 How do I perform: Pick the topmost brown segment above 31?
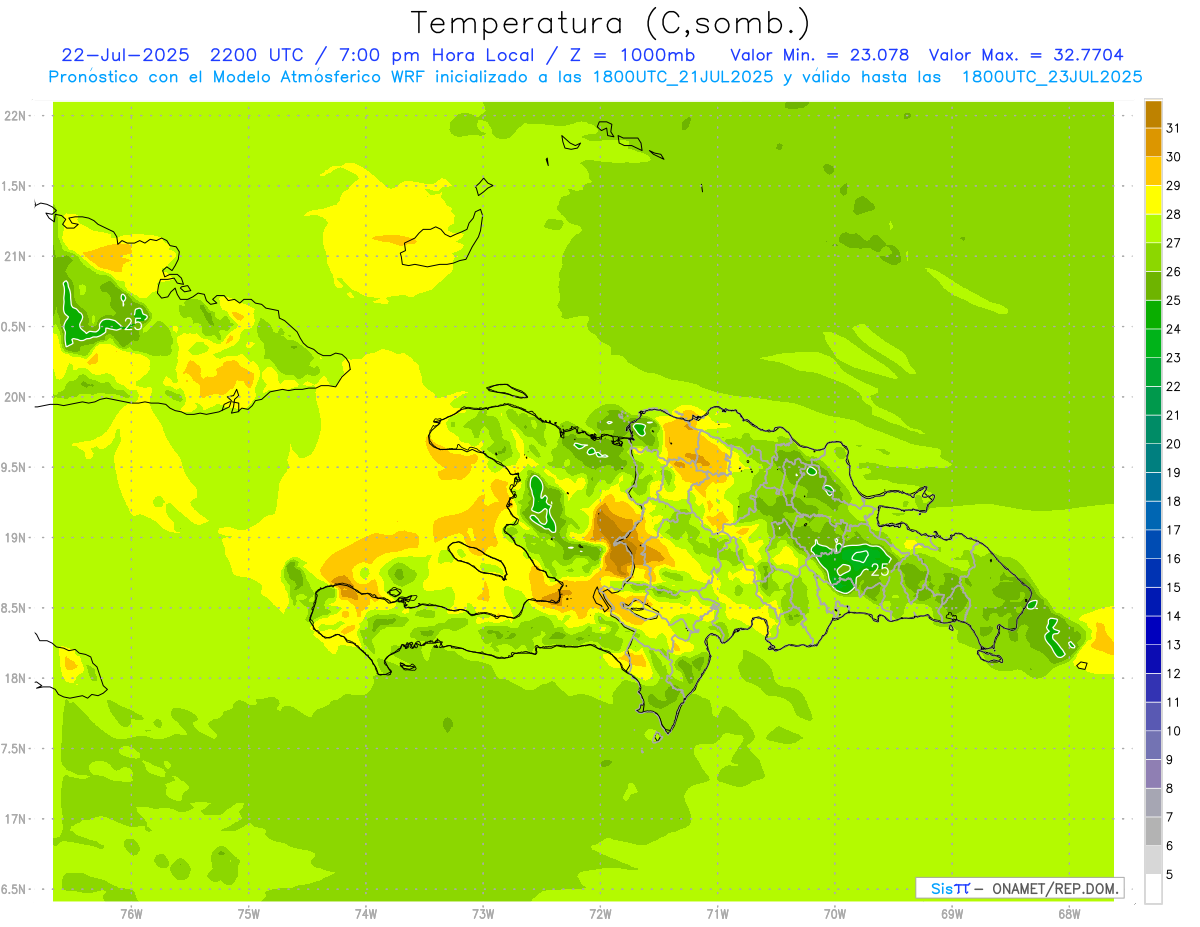[x=1153, y=114]
